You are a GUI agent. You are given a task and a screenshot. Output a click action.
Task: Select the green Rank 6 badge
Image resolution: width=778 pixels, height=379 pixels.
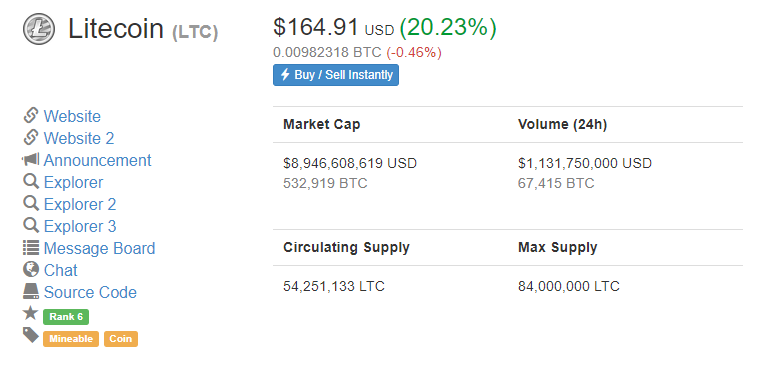(x=66, y=316)
